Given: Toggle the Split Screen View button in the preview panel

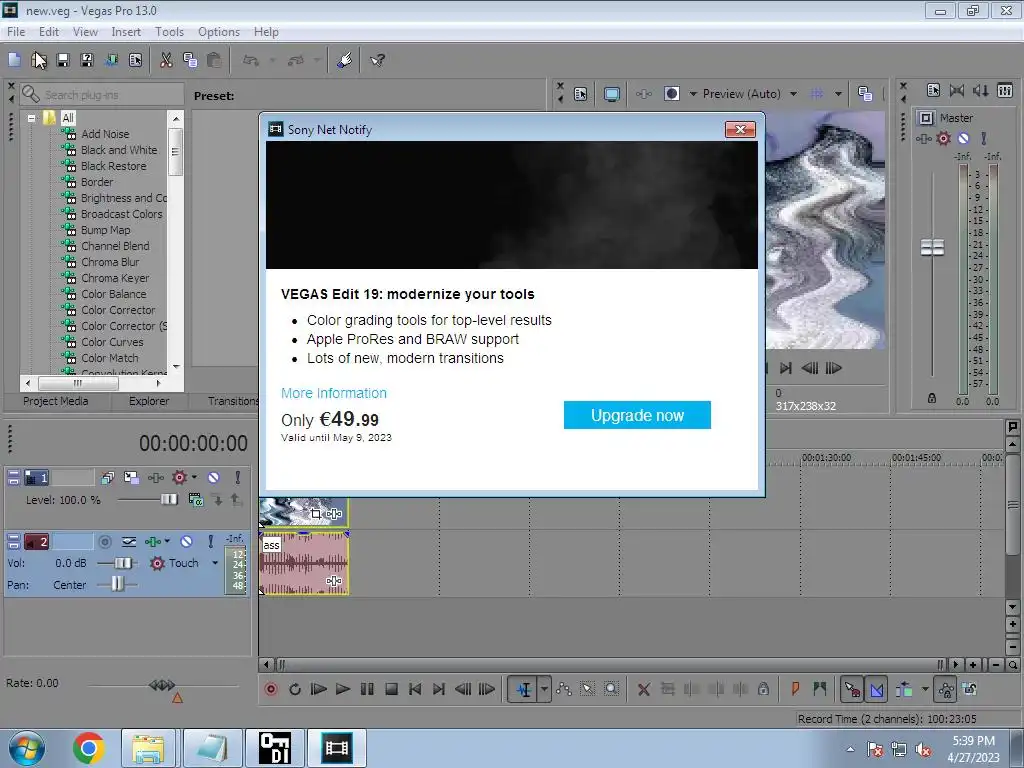Looking at the screenshot, I should point(672,94).
